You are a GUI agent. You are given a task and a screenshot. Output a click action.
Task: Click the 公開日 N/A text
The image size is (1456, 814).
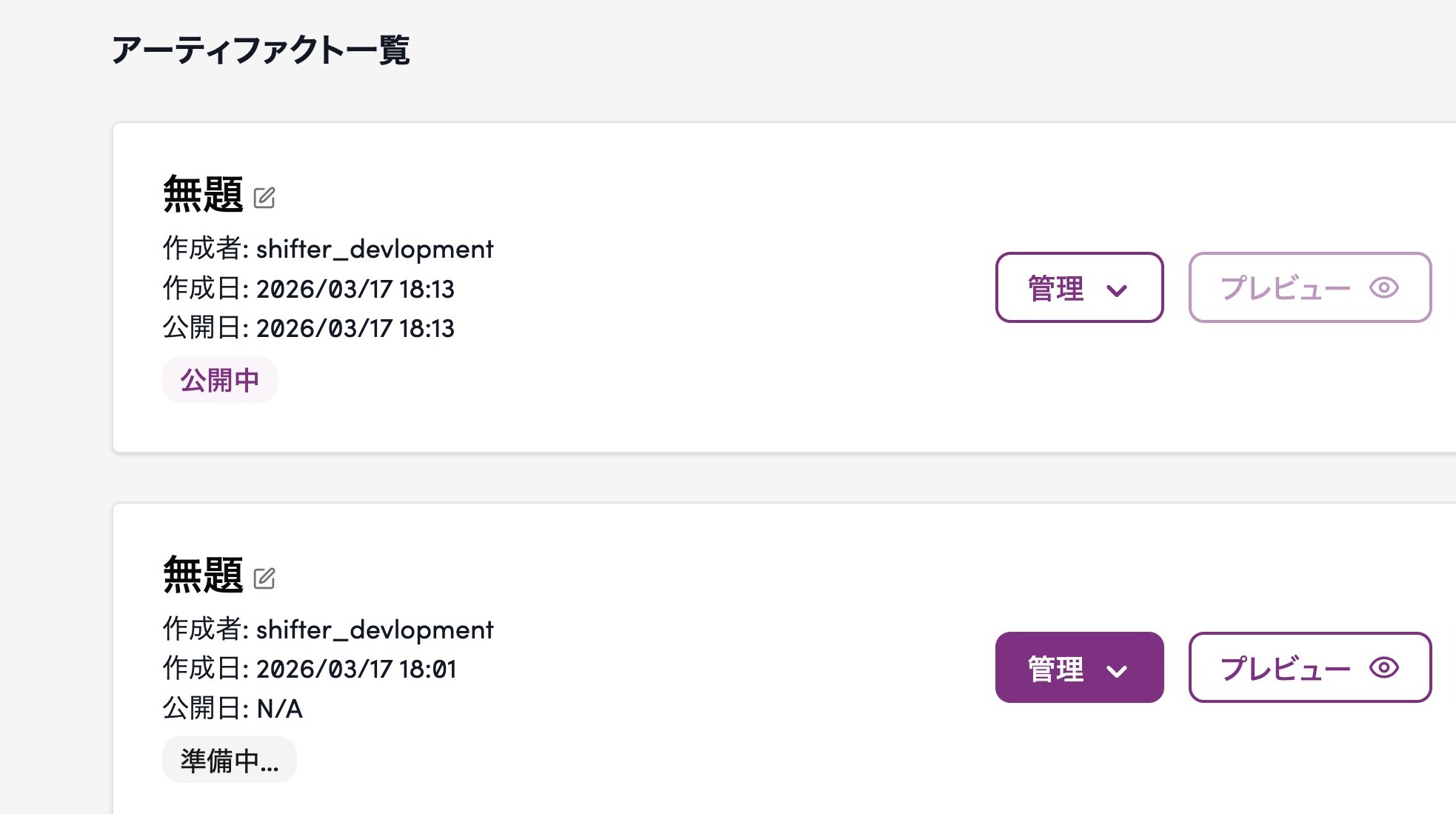tap(279, 709)
